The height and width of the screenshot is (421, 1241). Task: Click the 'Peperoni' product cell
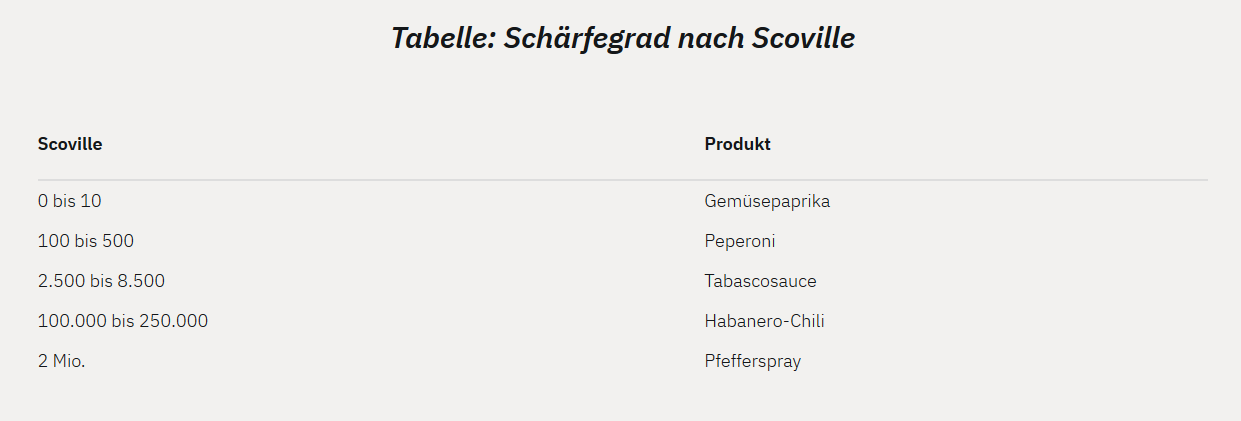point(739,241)
